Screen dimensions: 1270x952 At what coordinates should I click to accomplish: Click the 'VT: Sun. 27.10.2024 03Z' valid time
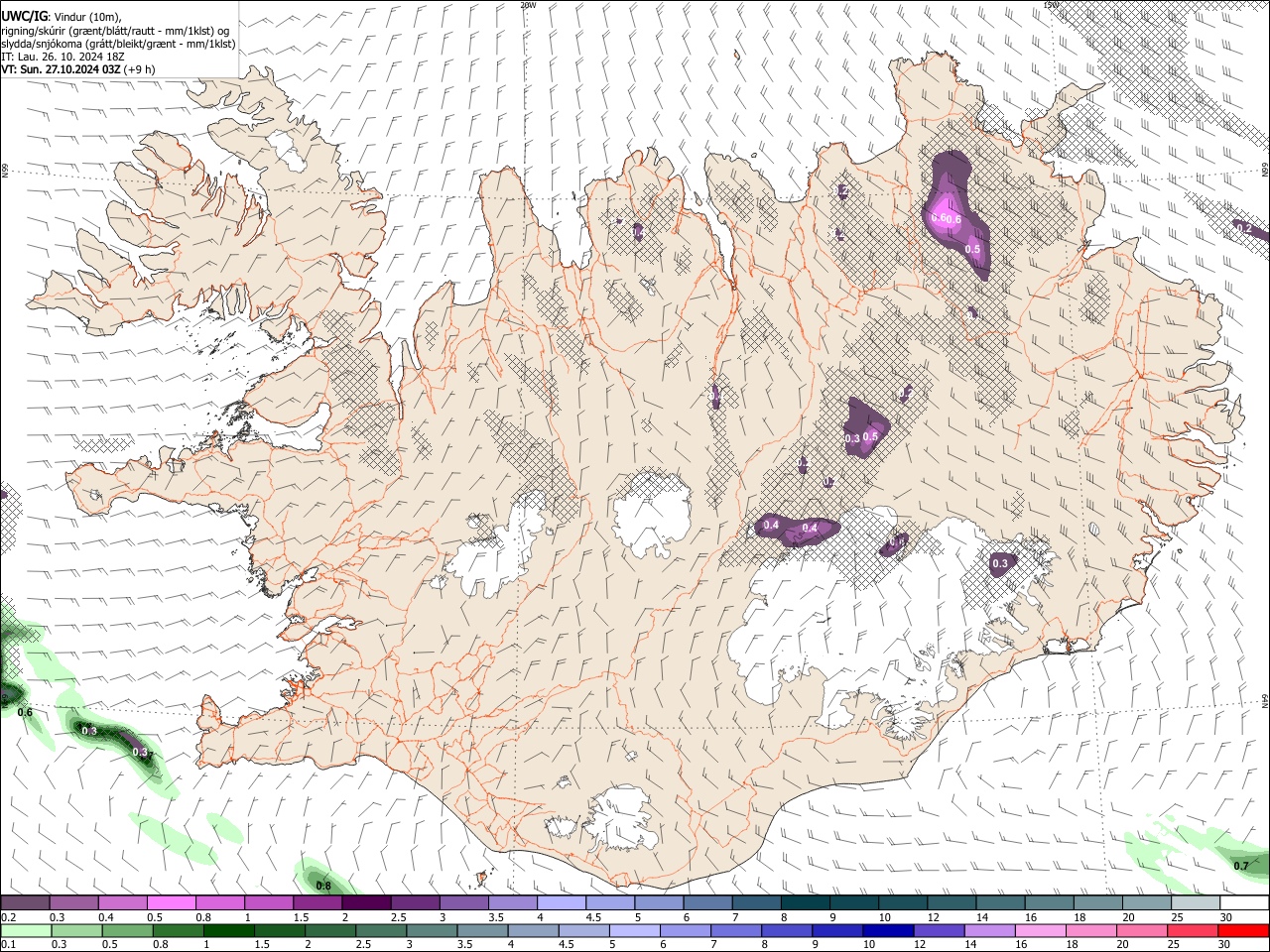pyautogui.click(x=62, y=70)
